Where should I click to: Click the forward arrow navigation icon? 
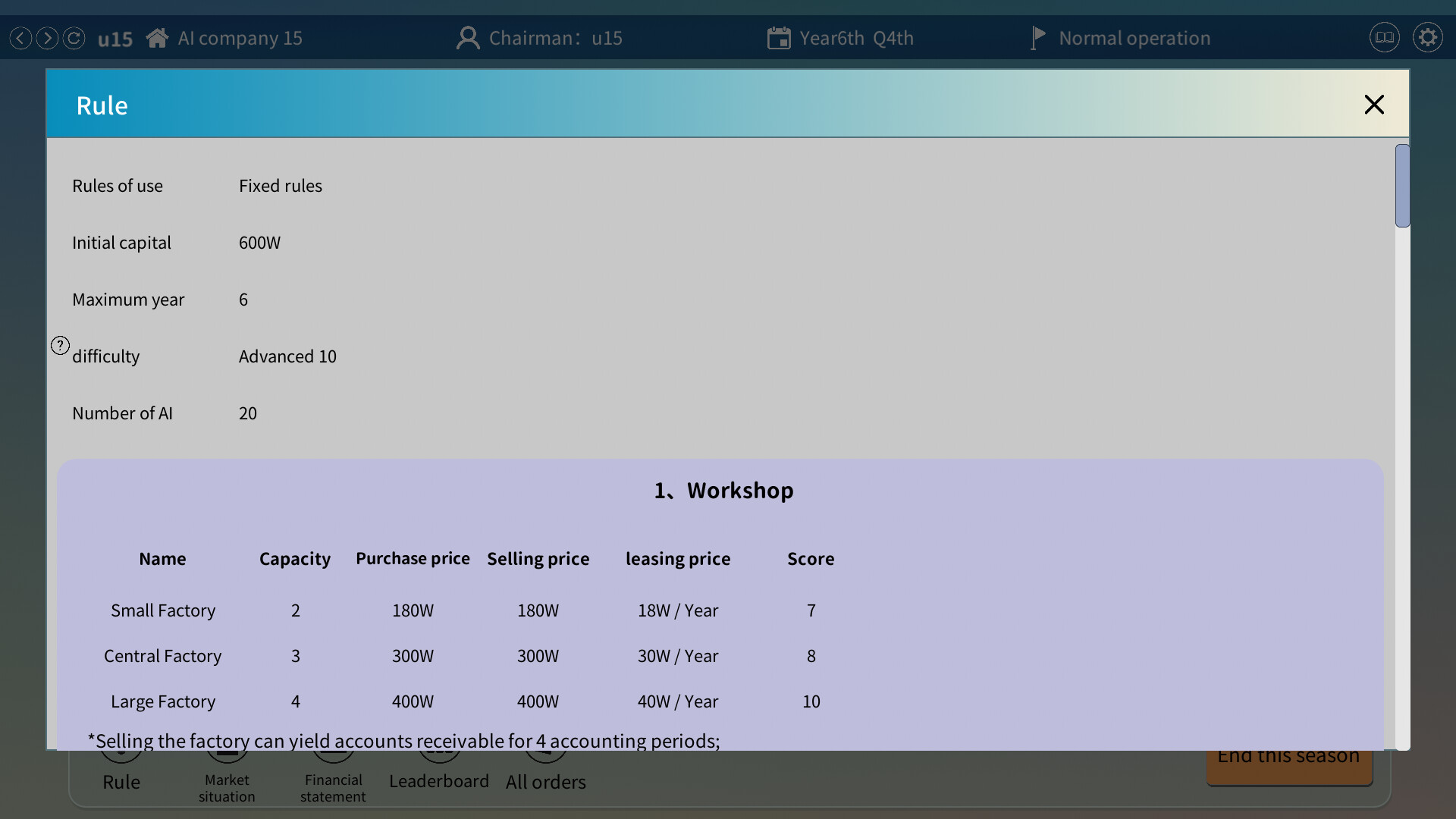pos(46,38)
